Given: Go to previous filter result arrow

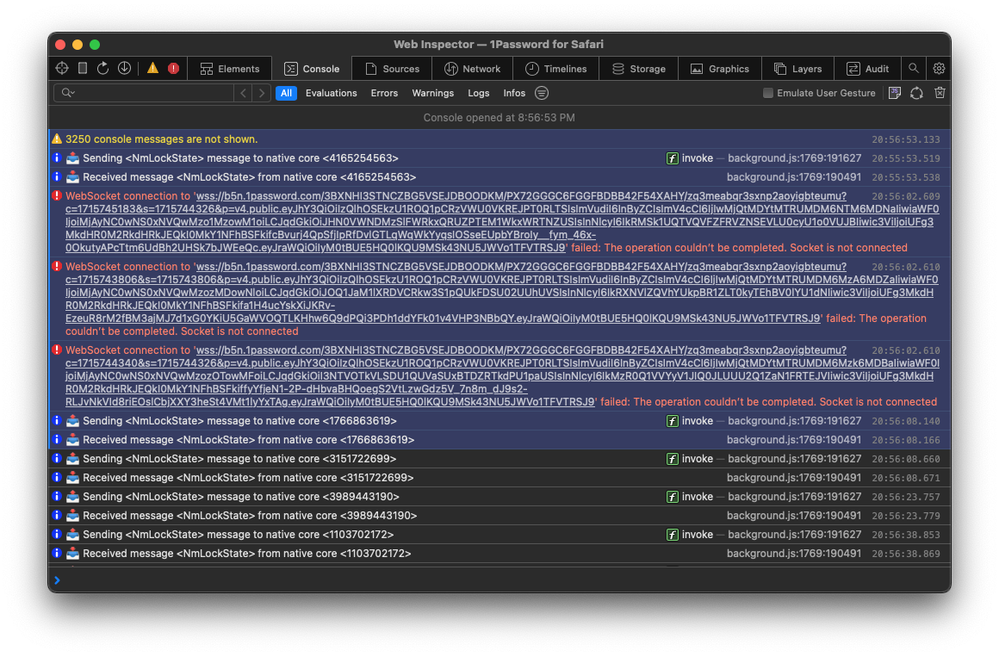Looking at the screenshot, I should pos(243,93).
